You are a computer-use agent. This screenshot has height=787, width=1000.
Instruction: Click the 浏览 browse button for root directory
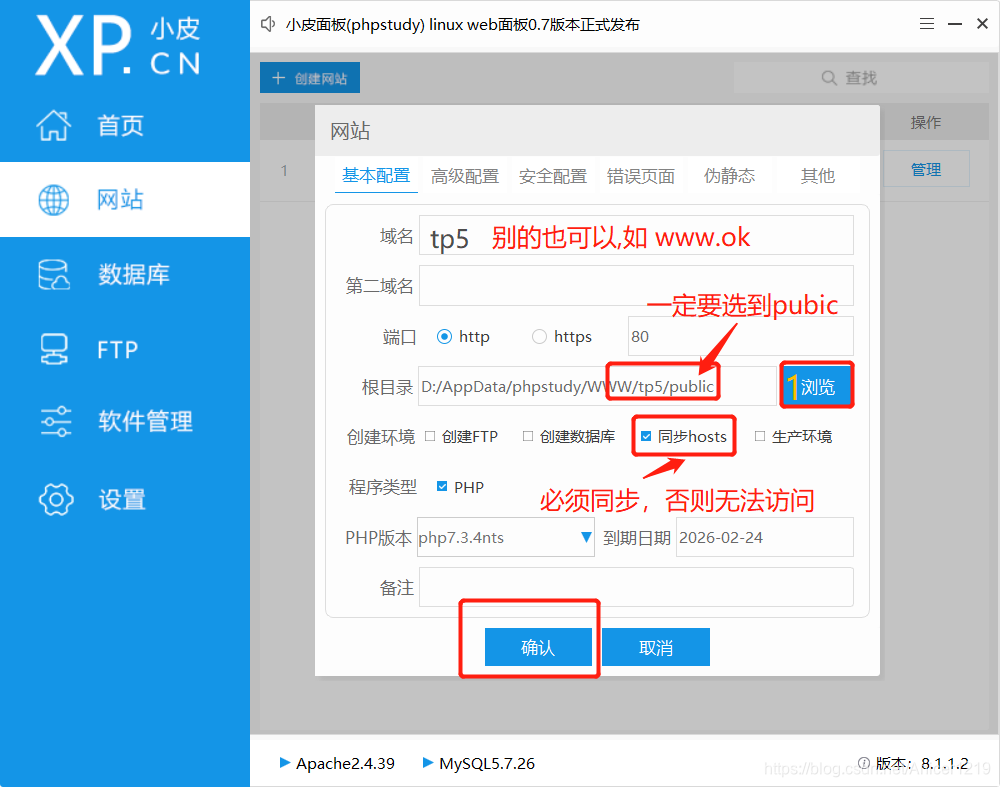pos(817,385)
